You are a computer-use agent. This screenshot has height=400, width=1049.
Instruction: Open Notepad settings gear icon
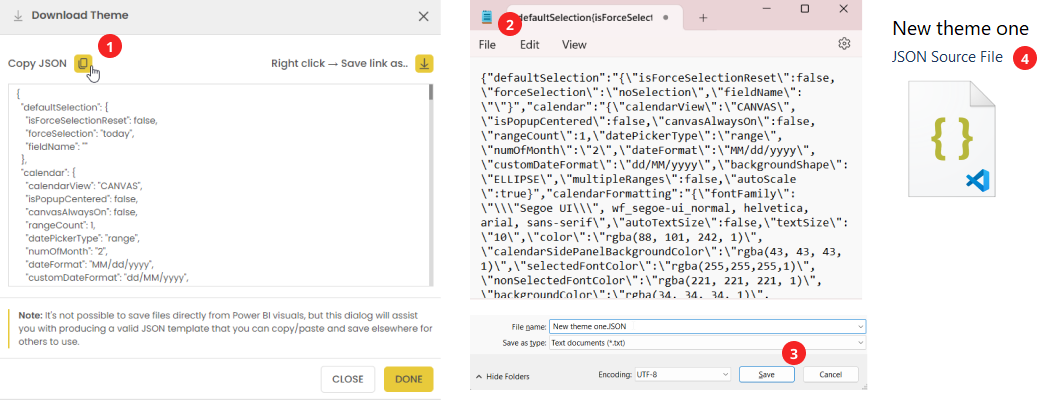coord(844,44)
